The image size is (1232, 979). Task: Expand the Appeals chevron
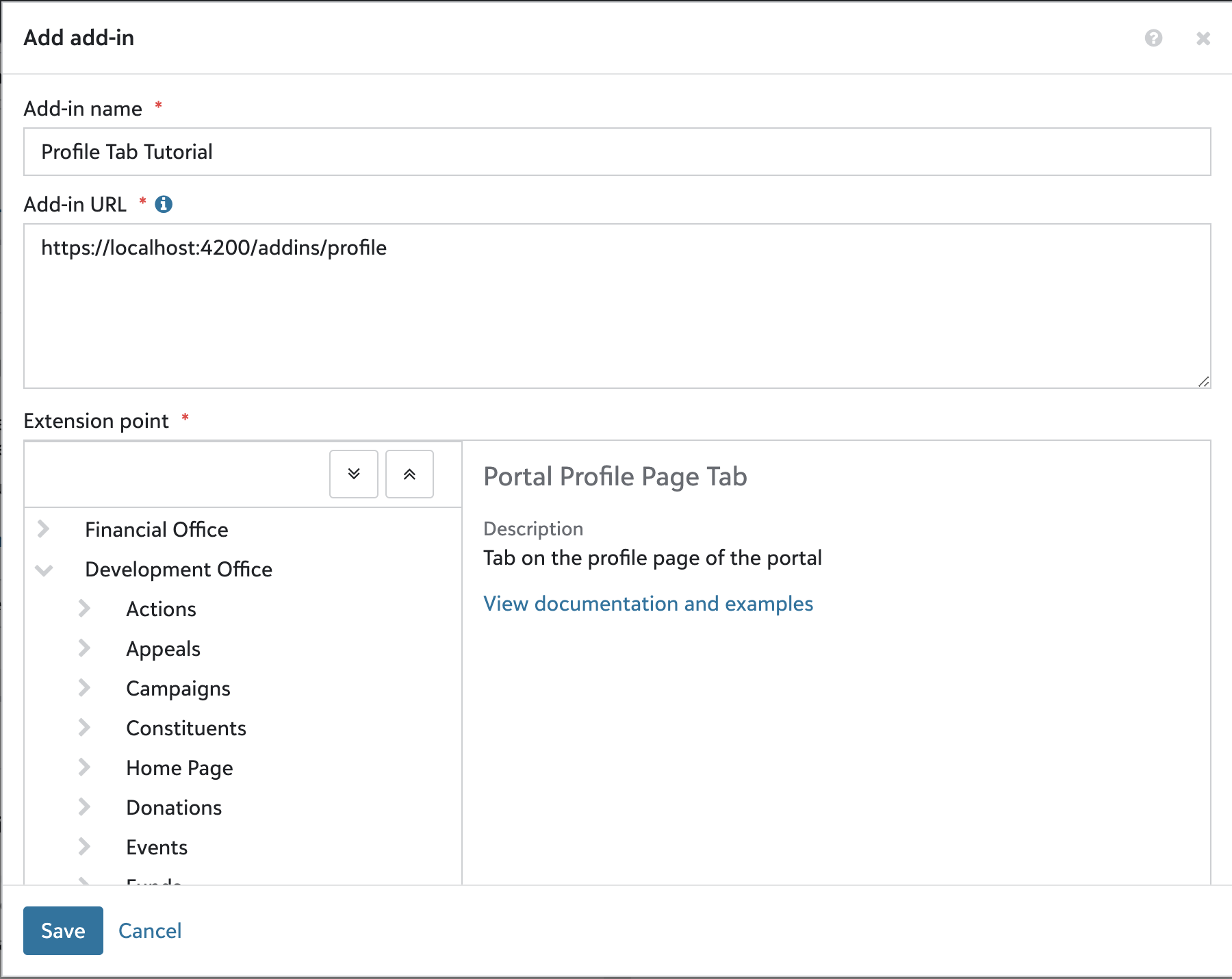coord(84,648)
